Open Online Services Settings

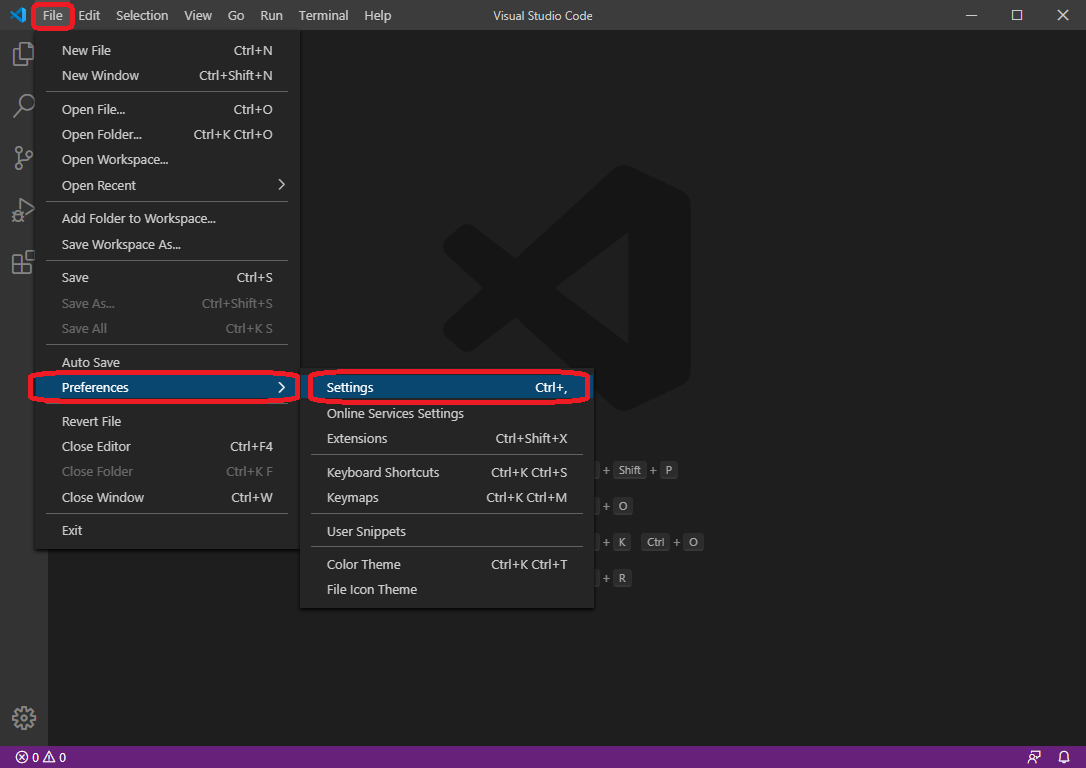tap(447, 413)
